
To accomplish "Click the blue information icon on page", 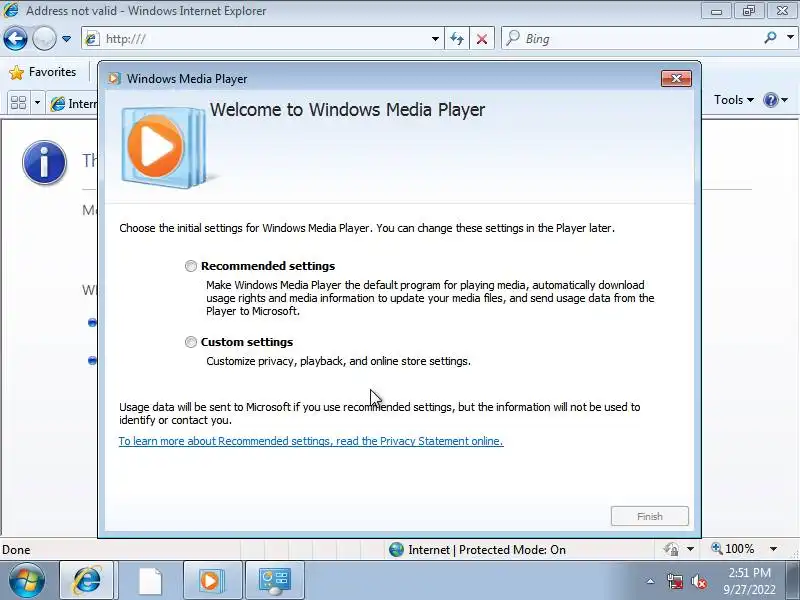I will [44, 162].
